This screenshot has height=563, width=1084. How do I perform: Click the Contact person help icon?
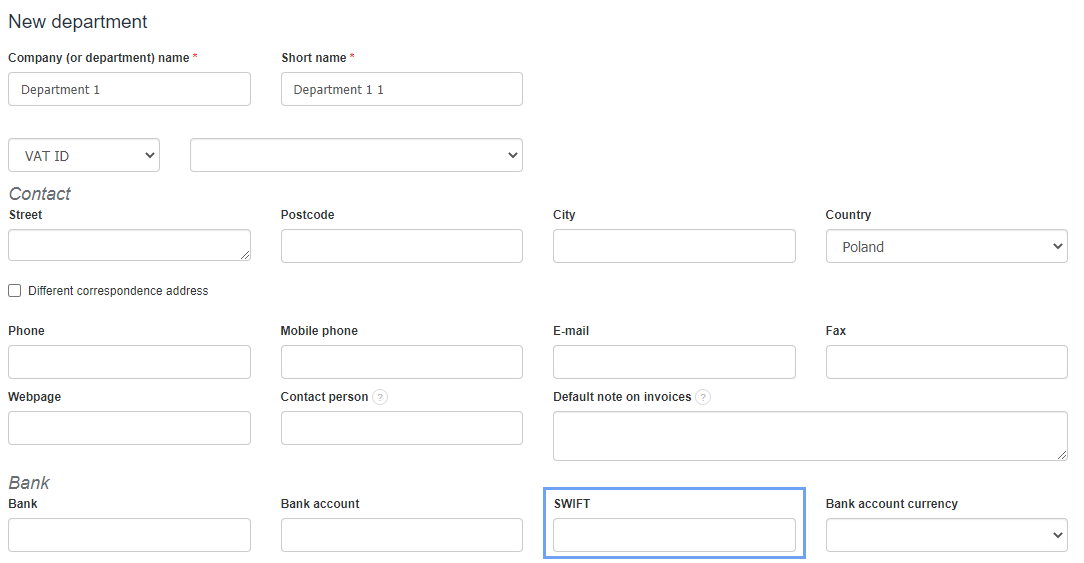tap(380, 397)
